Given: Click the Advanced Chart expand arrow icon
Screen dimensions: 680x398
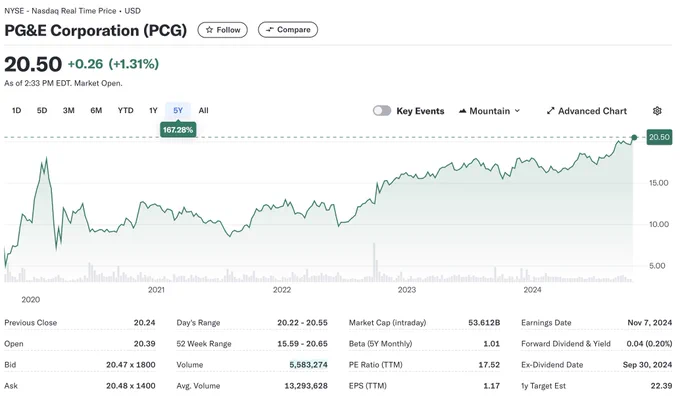Looking at the screenshot, I should coord(550,111).
